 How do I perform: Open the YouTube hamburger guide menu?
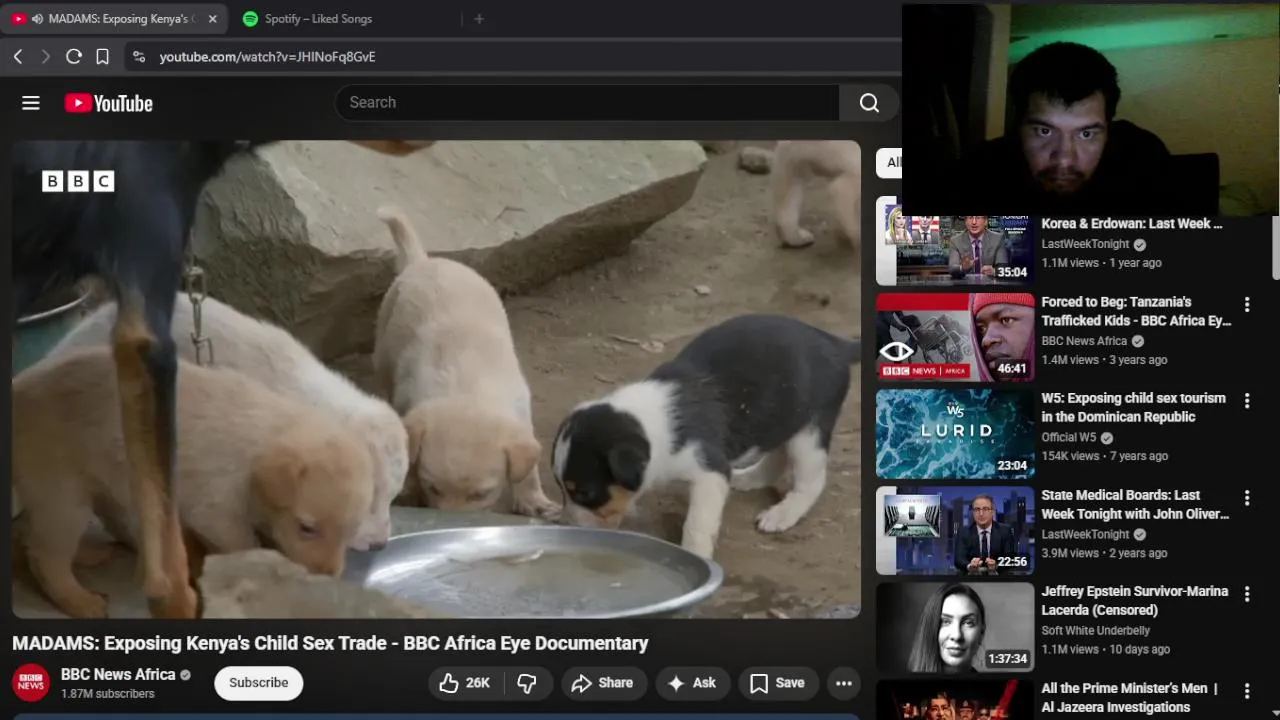31,103
